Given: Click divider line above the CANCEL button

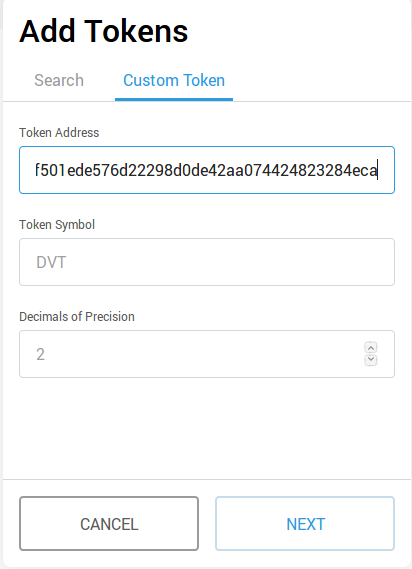Looking at the screenshot, I should pyautogui.click(x=207, y=479).
